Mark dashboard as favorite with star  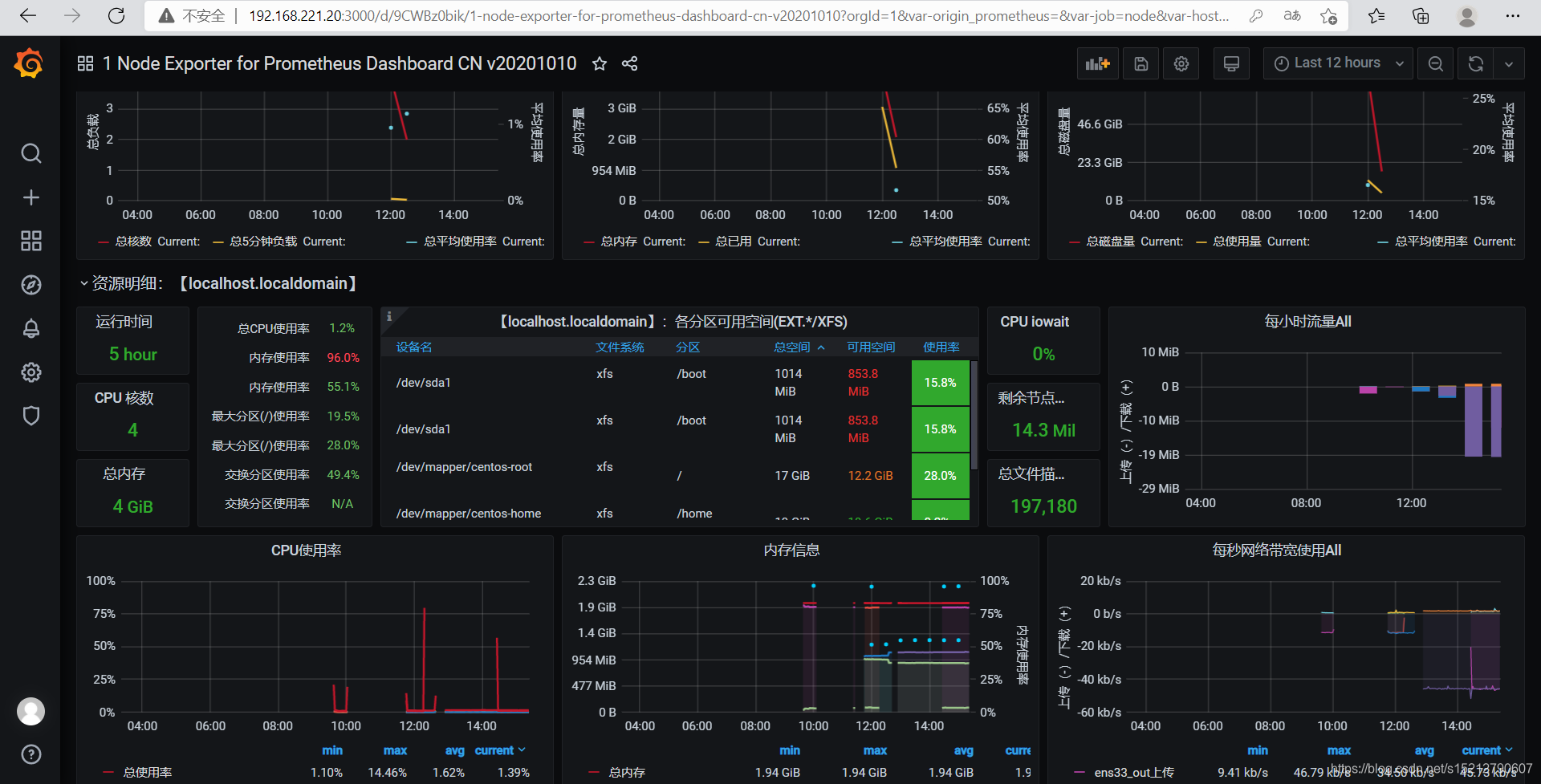(x=600, y=63)
